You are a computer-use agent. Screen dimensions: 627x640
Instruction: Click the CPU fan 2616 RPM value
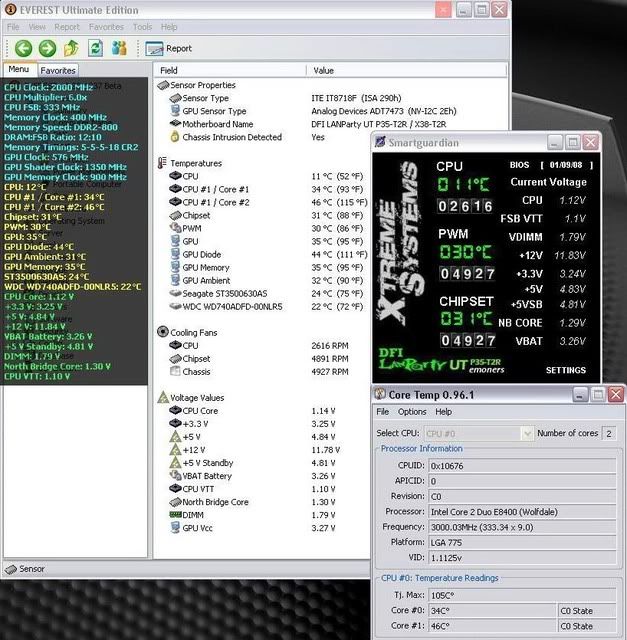point(330,346)
